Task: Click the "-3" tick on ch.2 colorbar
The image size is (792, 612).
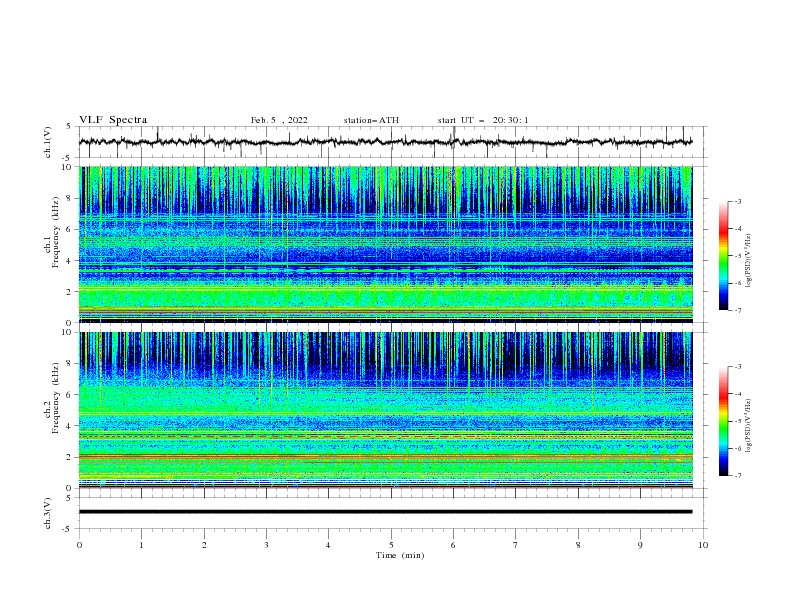Action: 737,367
